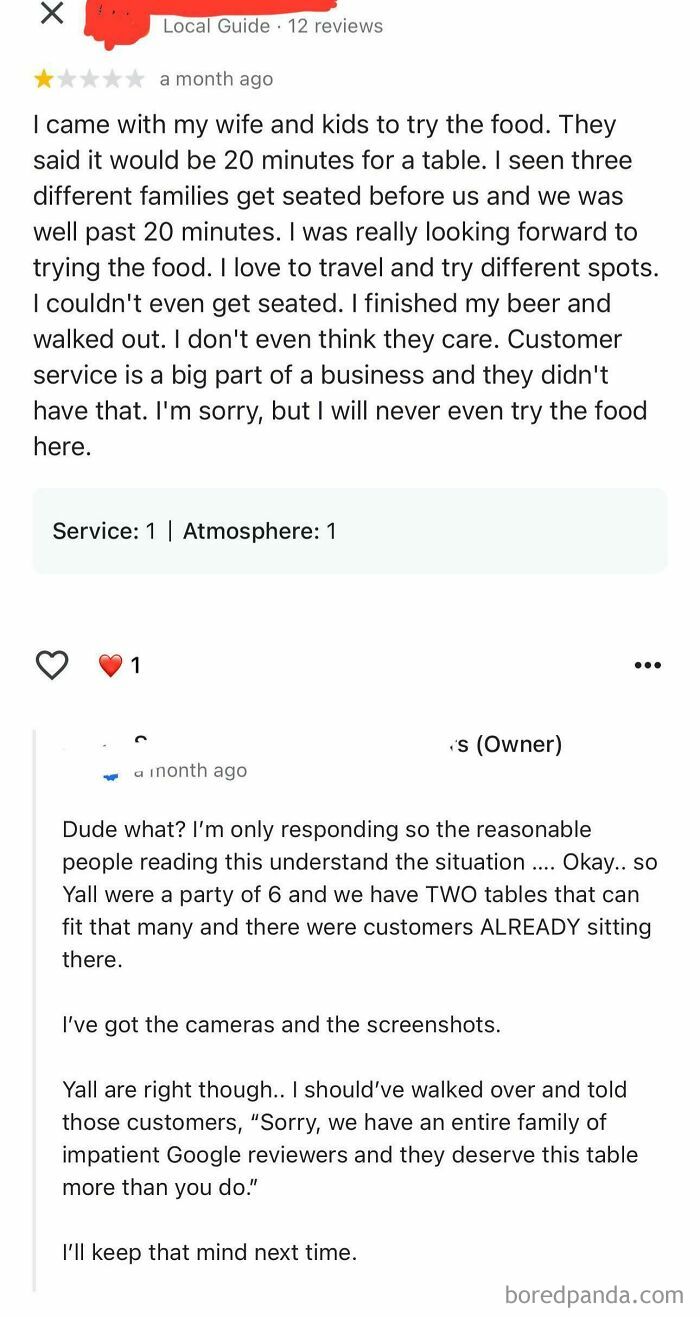Click the review's 'a month ago' timestamp
Image resolution: width=700 pixels, height=1317 pixels.
click(216, 78)
